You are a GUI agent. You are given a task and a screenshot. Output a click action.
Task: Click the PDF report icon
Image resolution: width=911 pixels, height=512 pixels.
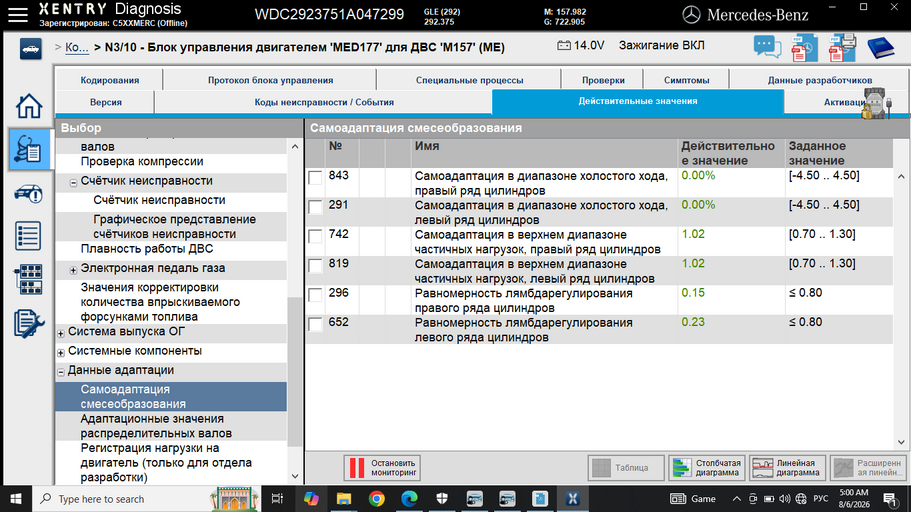pos(804,48)
